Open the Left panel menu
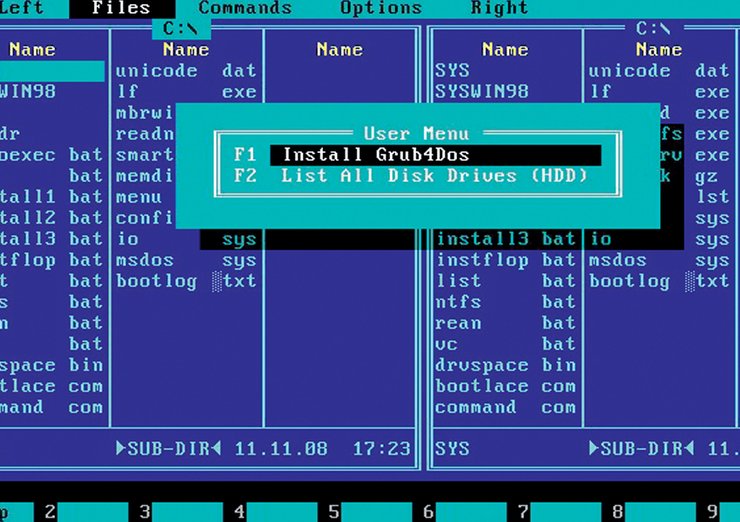 point(22,8)
